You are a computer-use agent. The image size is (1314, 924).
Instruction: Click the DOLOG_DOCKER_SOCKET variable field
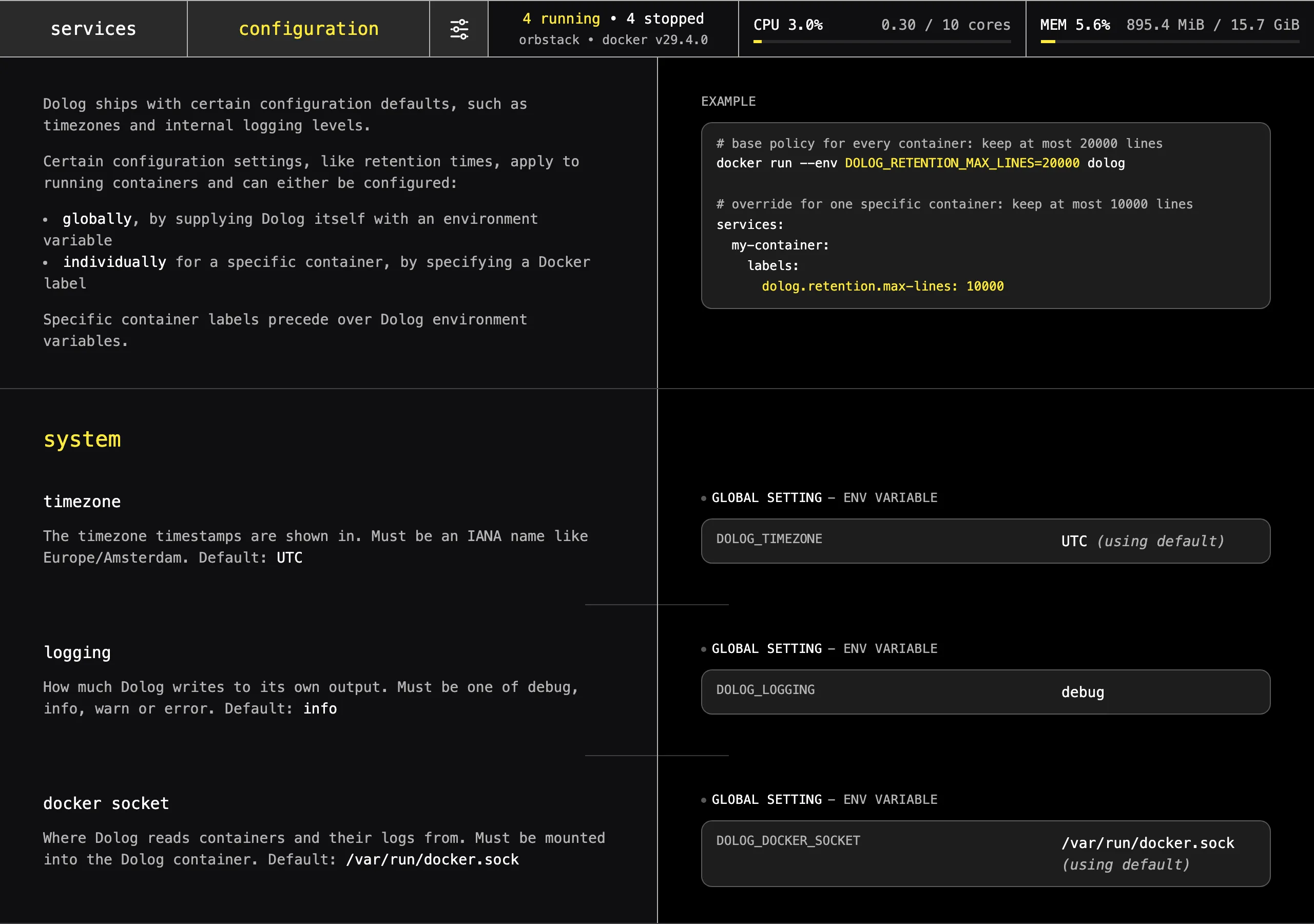pyautogui.click(x=985, y=854)
